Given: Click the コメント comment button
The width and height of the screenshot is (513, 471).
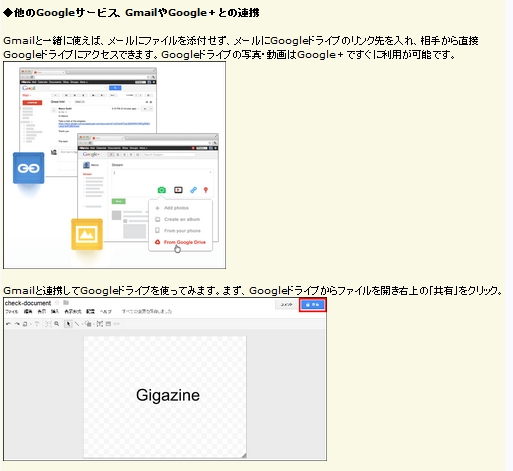Looking at the screenshot, I should 286,305.
